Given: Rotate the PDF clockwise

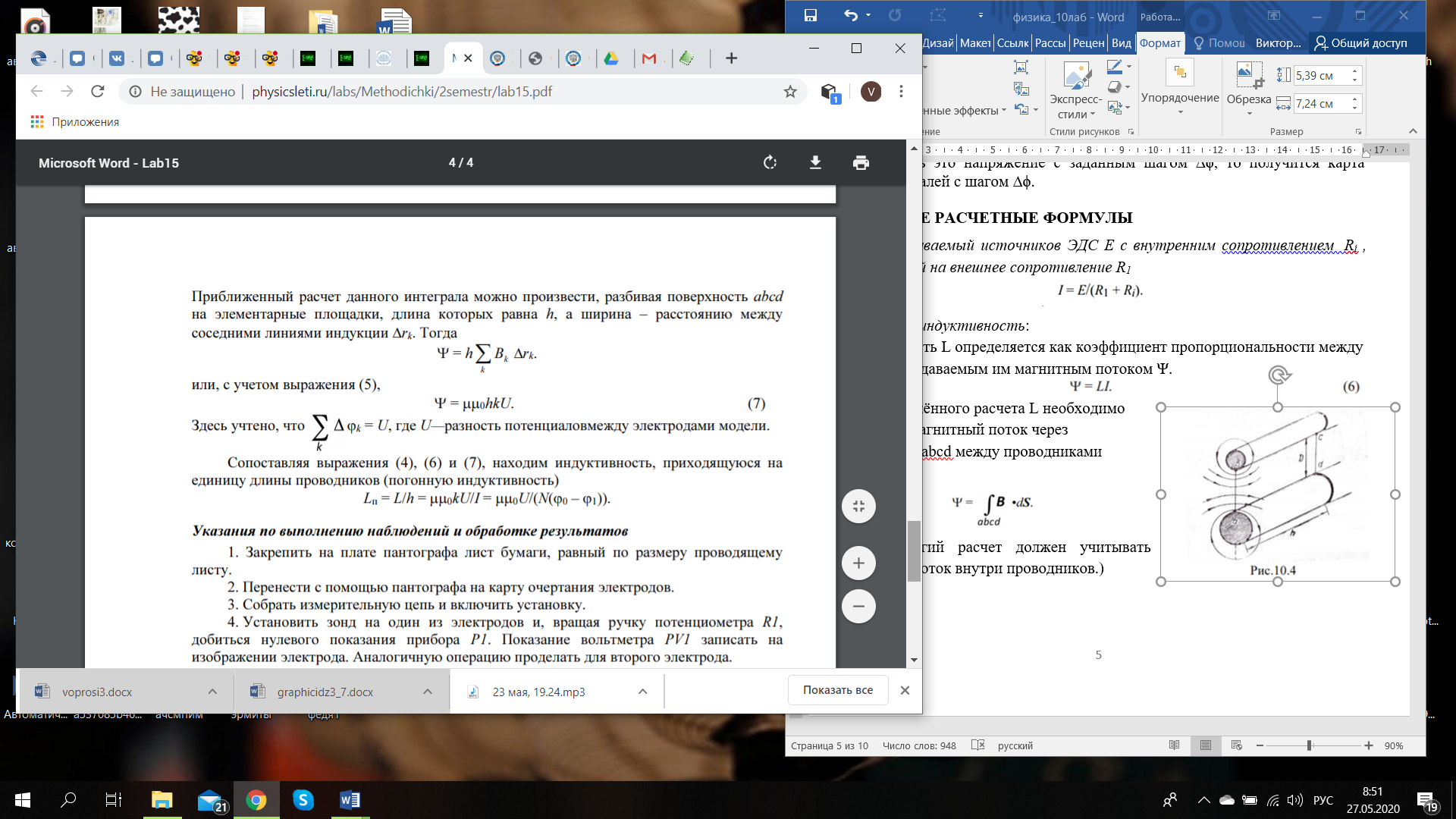Looking at the screenshot, I should [x=770, y=162].
